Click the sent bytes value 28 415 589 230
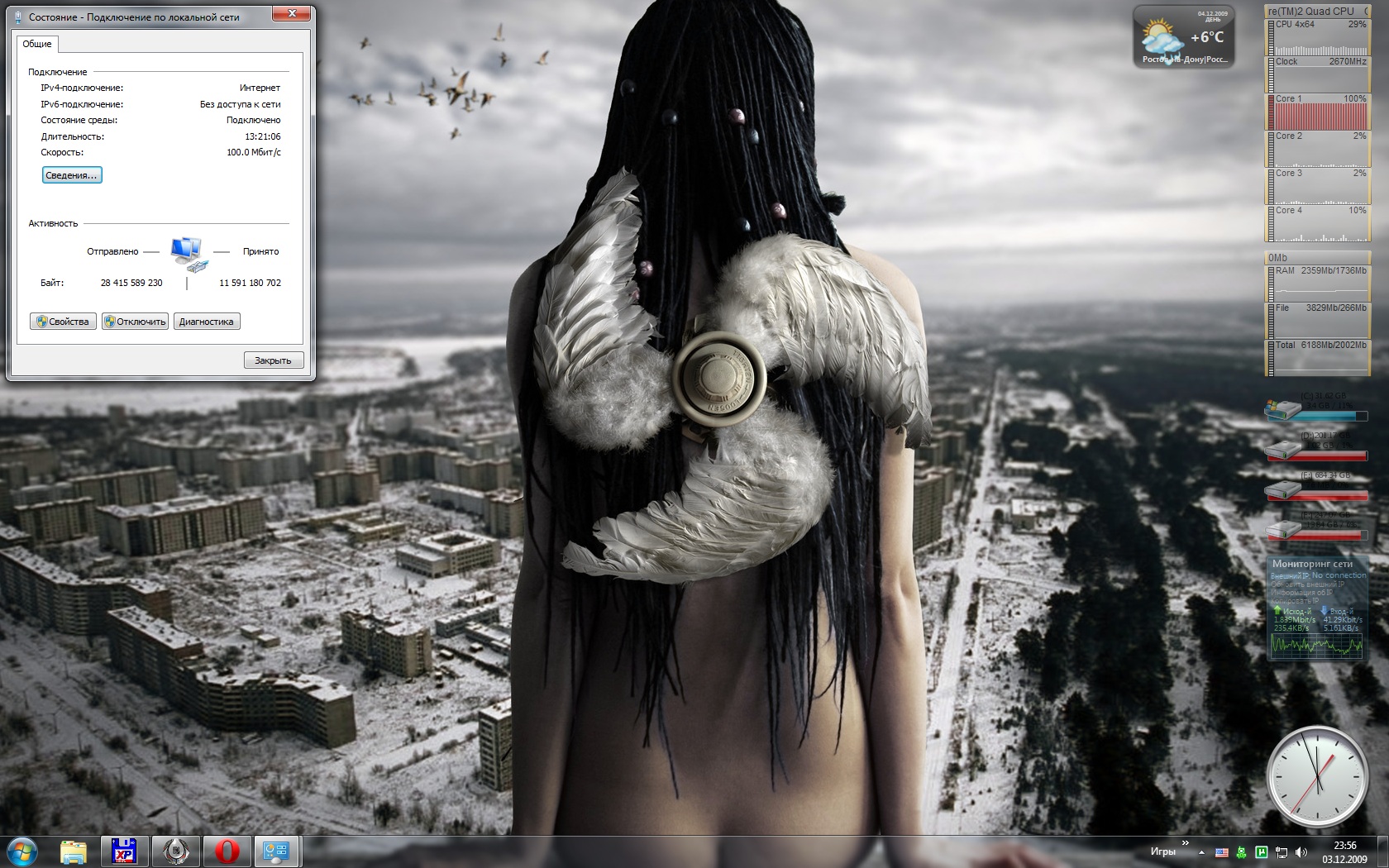 point(131,283)
